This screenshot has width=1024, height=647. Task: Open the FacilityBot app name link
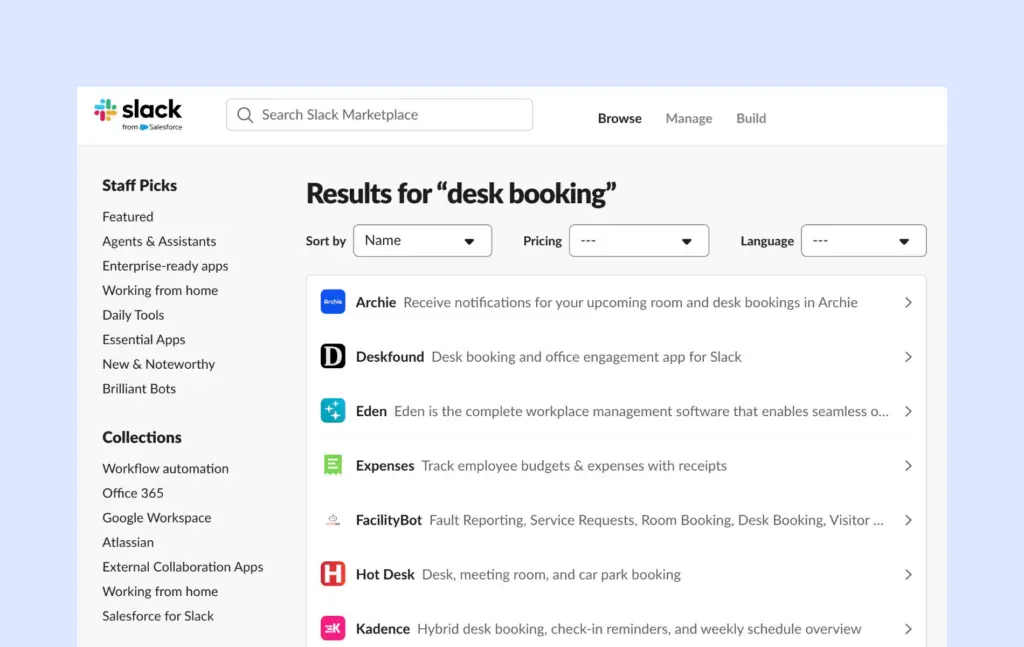point(389,520)
